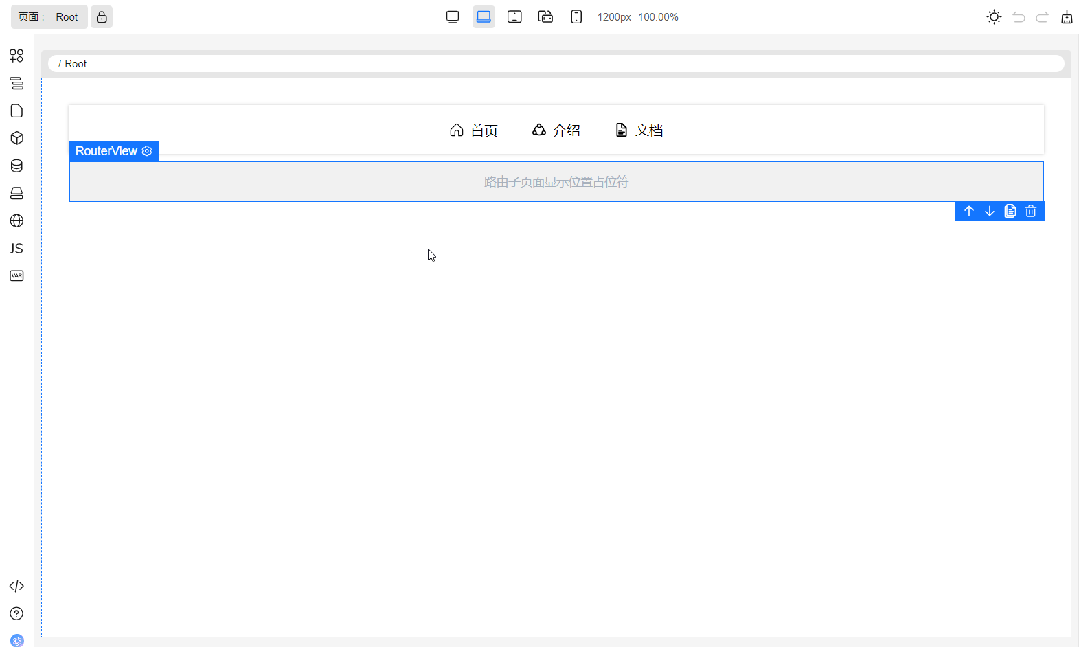
Task: Open the outline tree panel
Action: click(16, 84)
